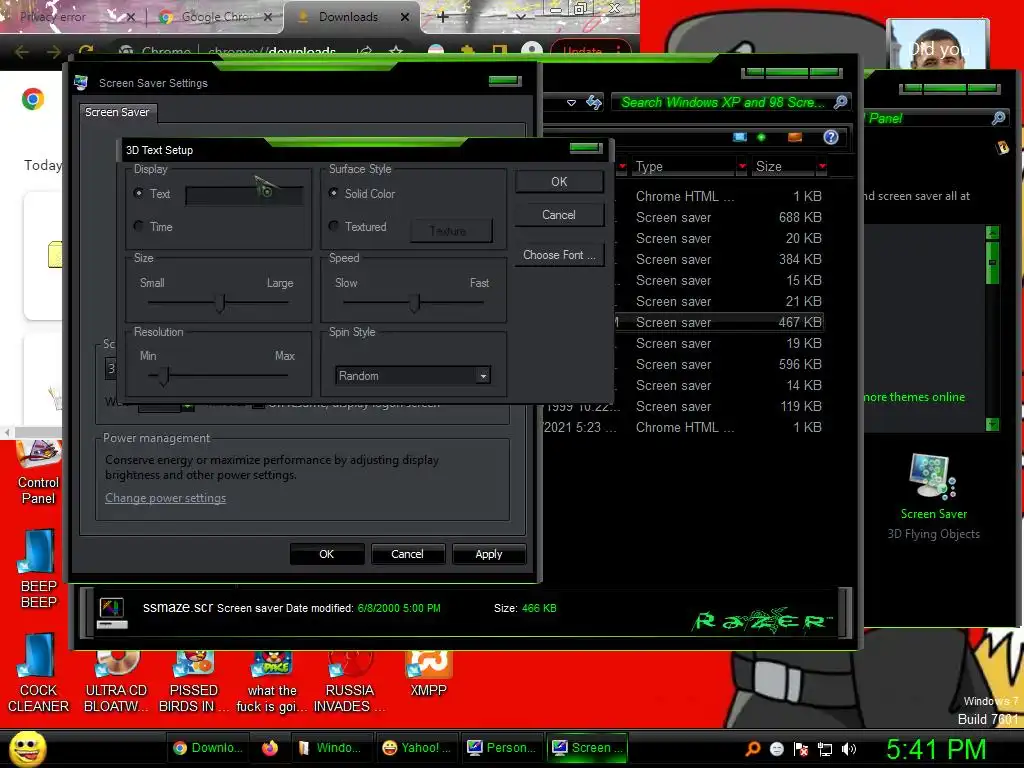Open the Explorer help question mark

[831, 137]
